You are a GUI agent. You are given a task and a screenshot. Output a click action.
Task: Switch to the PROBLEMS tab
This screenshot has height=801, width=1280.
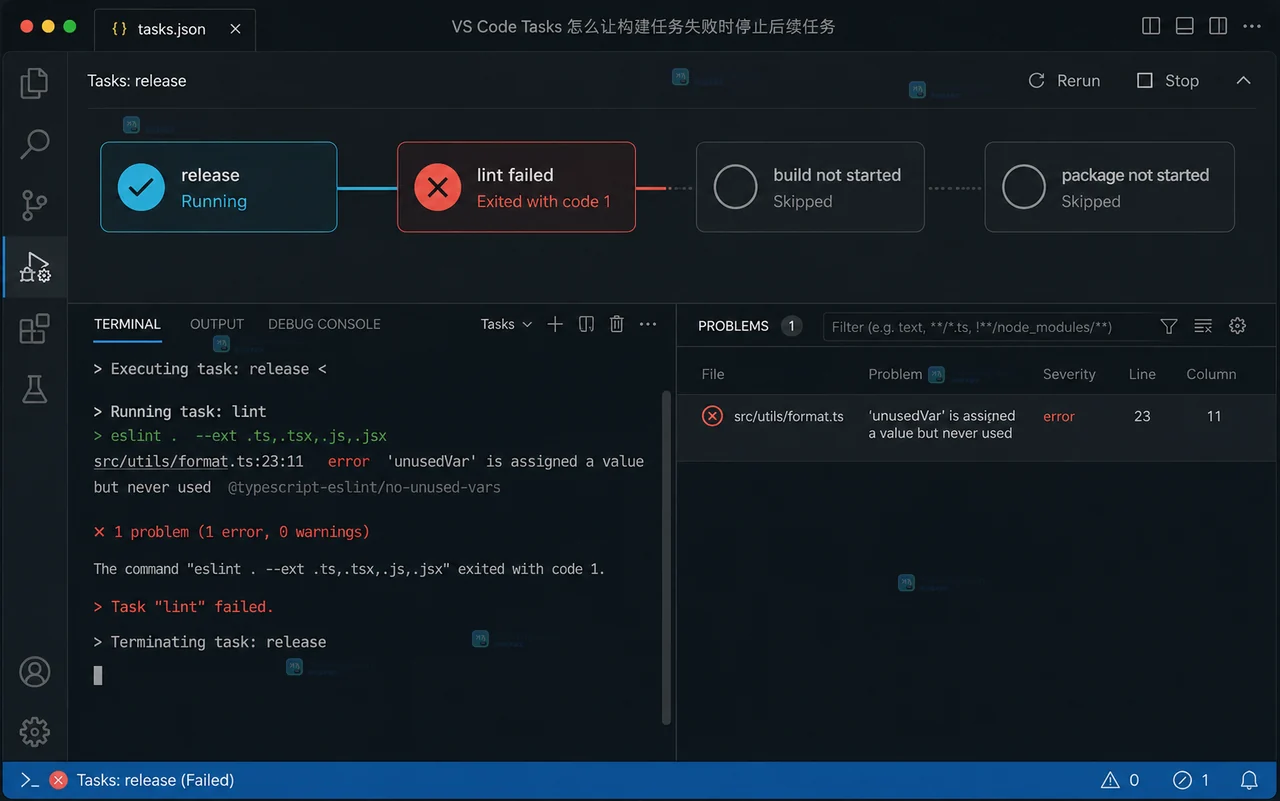click(x=733, y=326)
